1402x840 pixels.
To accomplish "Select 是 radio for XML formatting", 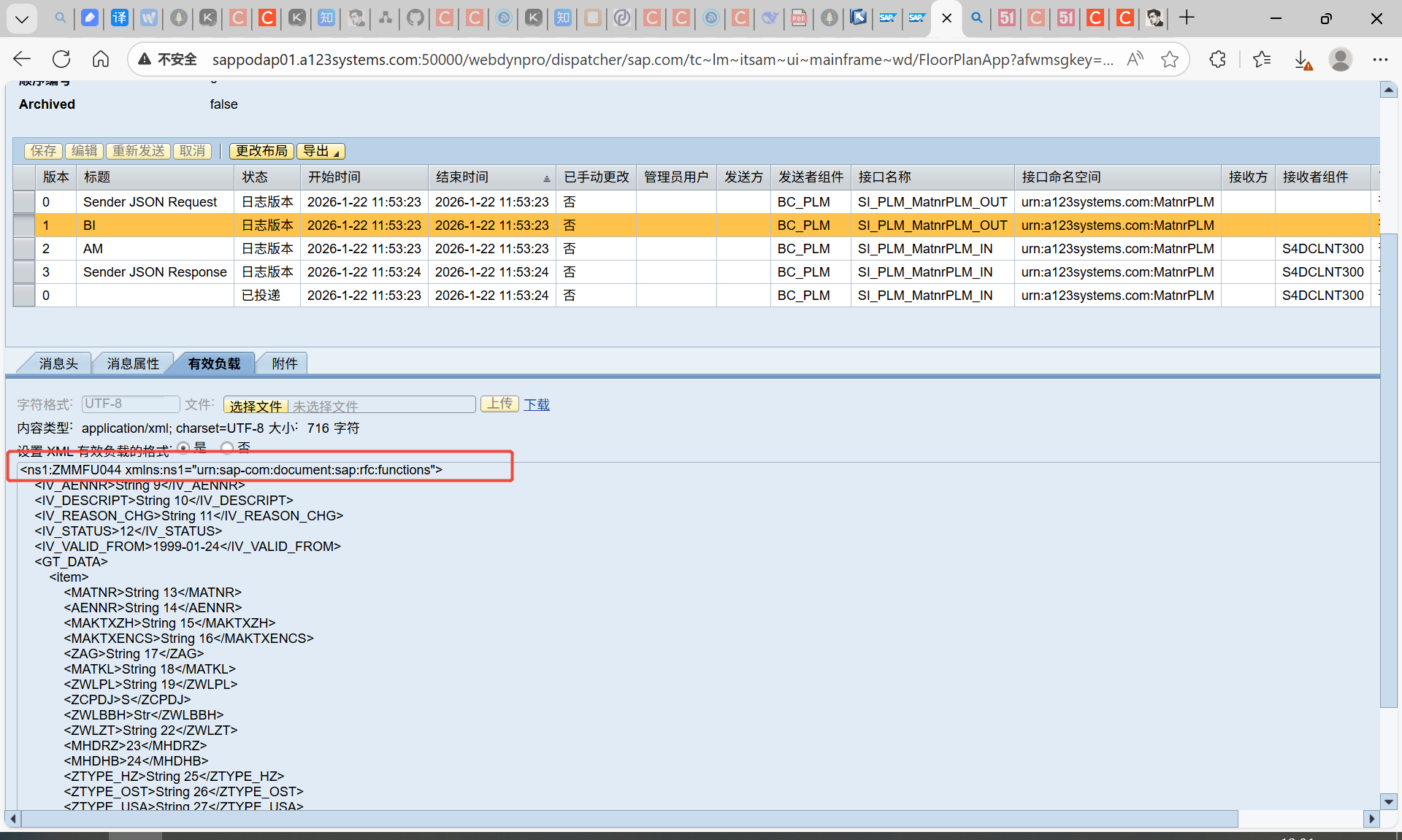I will [183, 447].
